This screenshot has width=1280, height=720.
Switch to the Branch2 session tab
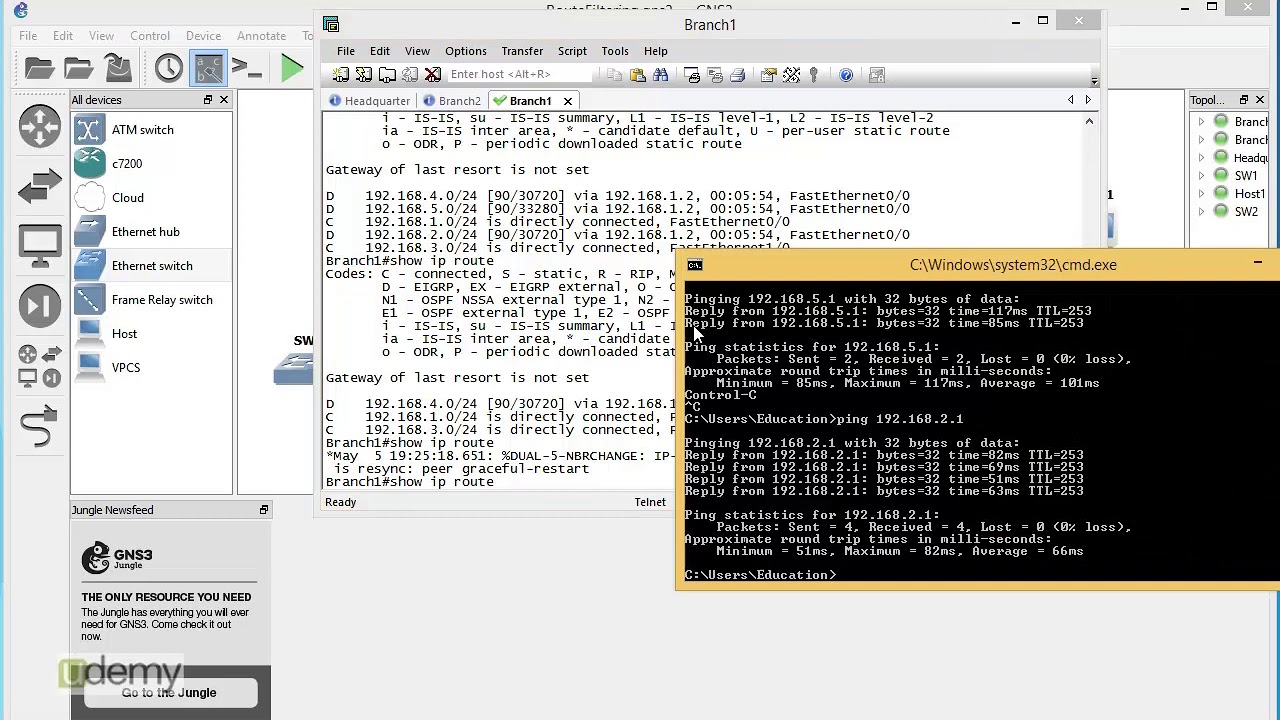click(x=451, y=101)
